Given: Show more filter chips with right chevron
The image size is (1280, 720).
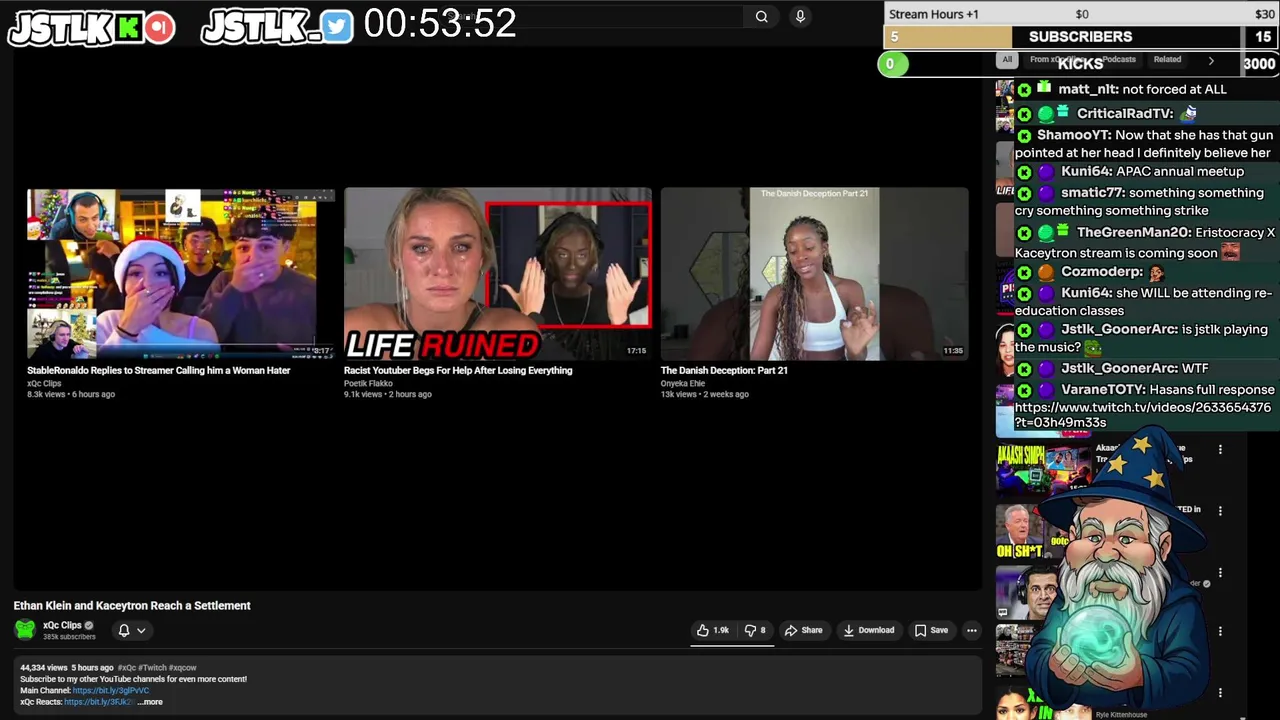Looking at the screenshot, I should (1211, 60).
